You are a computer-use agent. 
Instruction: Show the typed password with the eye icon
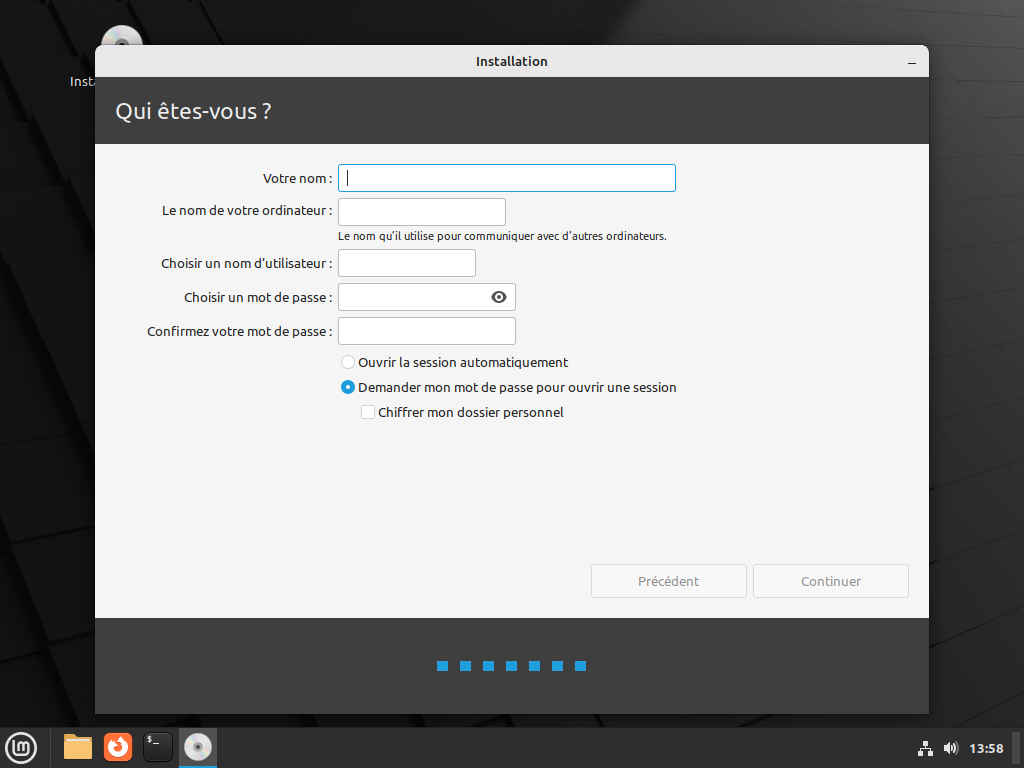tap(498, 296)
